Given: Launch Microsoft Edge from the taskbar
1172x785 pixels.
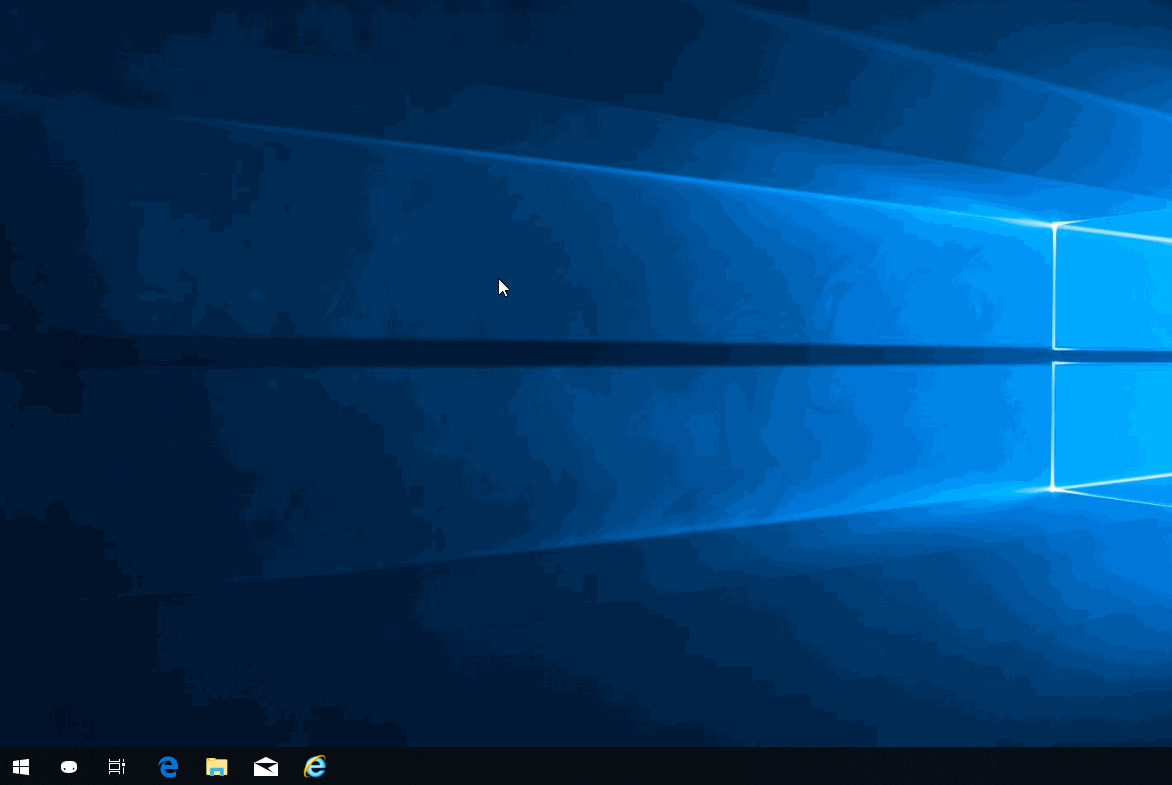Looking at the screenshot, I should point(168,767).
